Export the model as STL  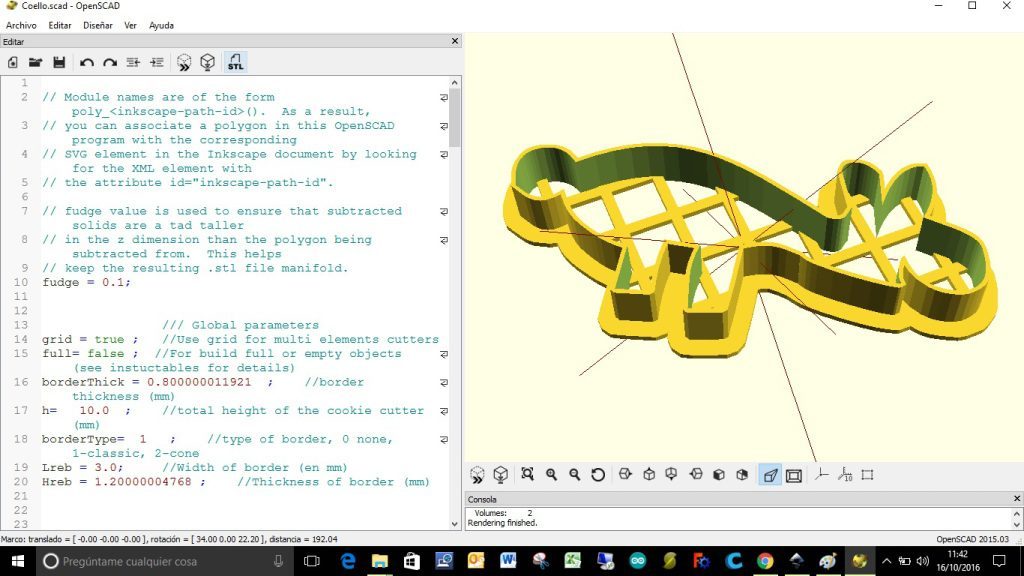point(236,62)
